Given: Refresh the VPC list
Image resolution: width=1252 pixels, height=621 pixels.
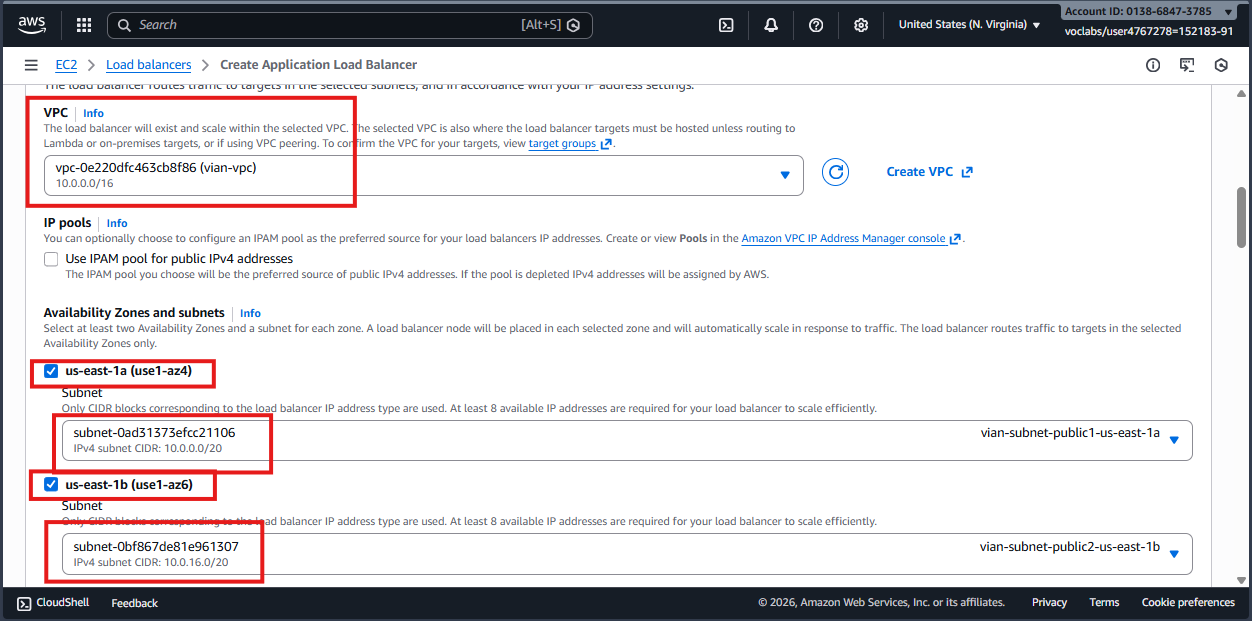Looking at the screenshot, I should coord(835,172).
